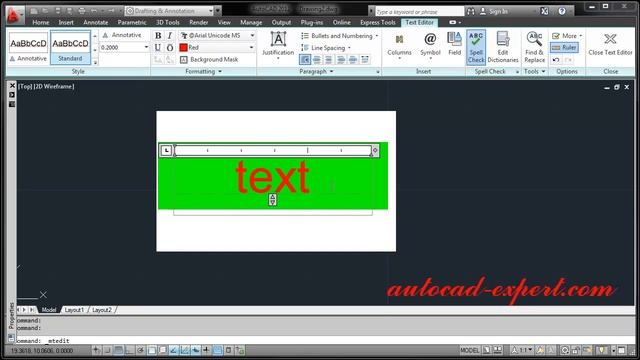Image resolution: width=640 pixels, height=360 pixels.
Task: Open the text height dropdown 0.2000
Action: [124, 48]
